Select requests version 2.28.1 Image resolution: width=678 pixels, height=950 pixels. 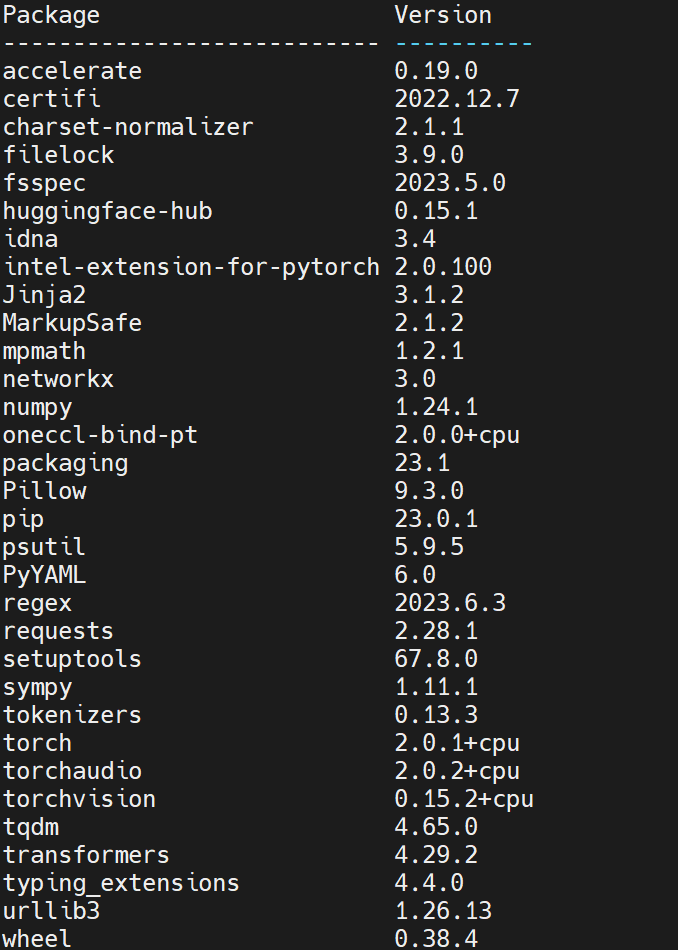point(436,631)
